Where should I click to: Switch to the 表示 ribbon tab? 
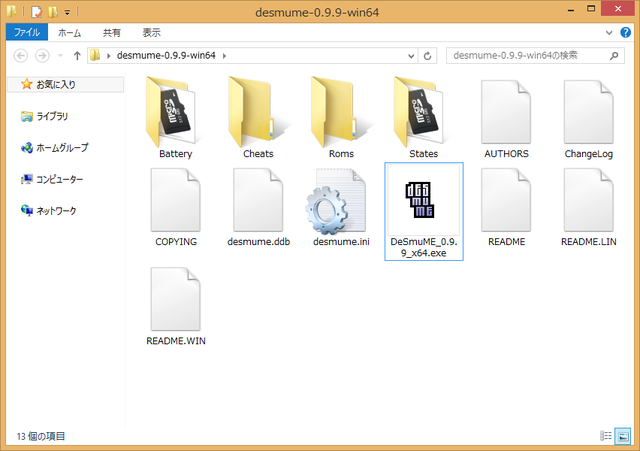coord(151,33)
